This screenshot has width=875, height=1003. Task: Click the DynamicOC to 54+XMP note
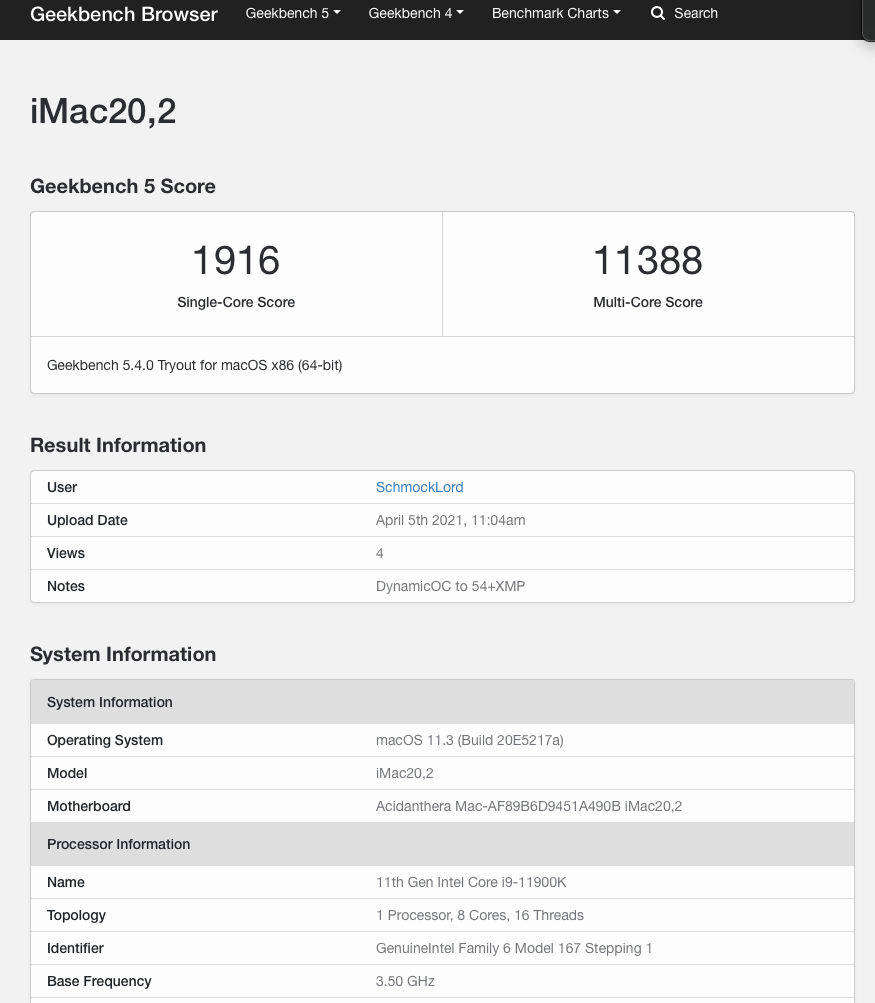451,586
